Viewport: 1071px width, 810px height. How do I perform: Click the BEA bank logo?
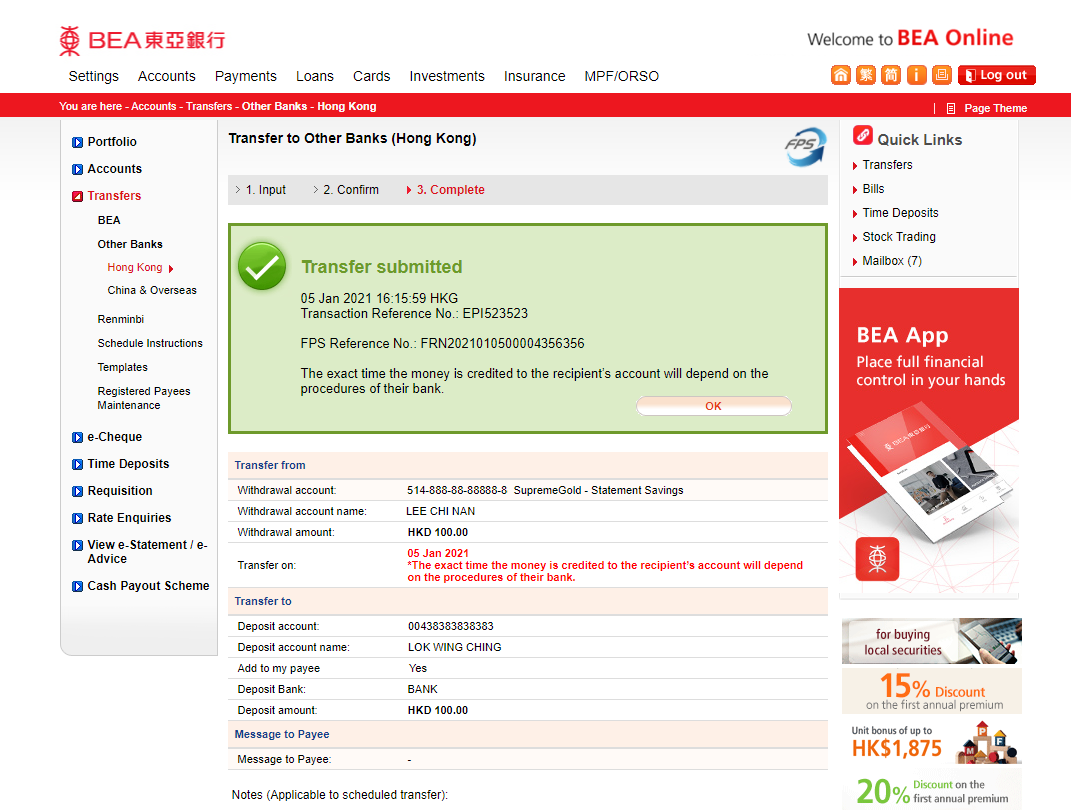(x=142, y=40)
